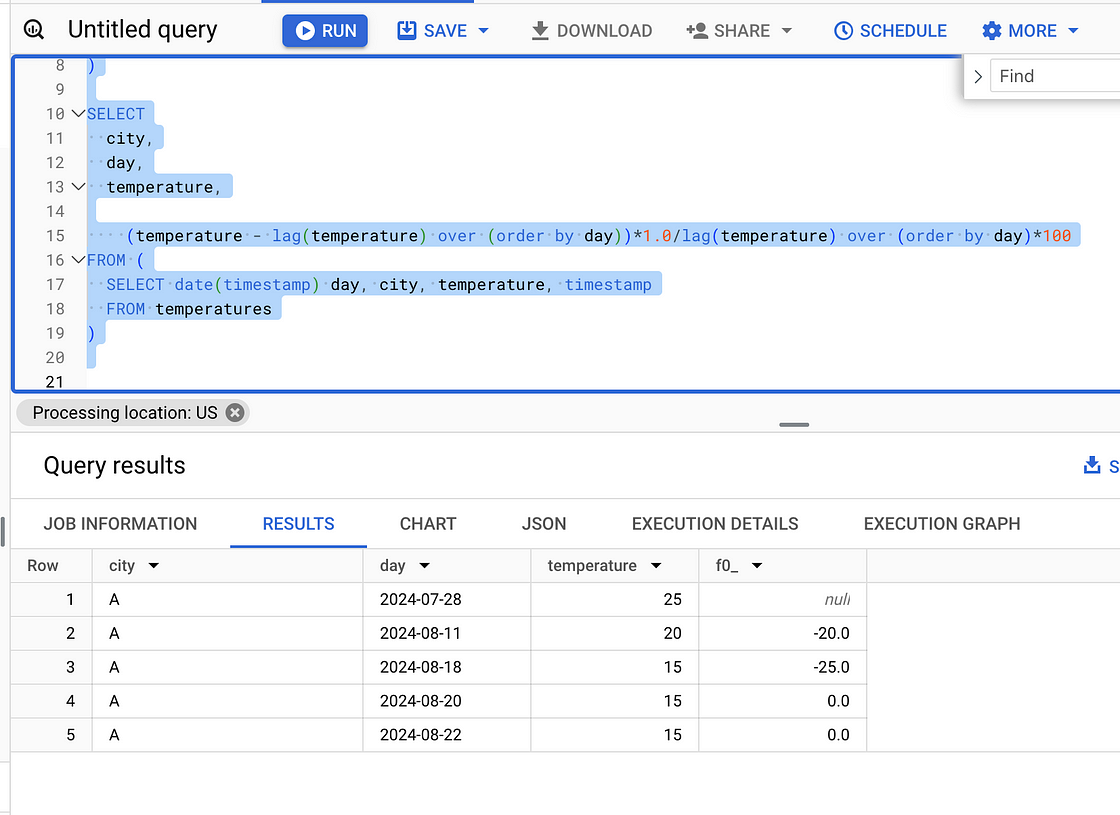
Task: Open the EXECUTION DETAILS tab
Action: pyautogui.click(x=715, y=524)
